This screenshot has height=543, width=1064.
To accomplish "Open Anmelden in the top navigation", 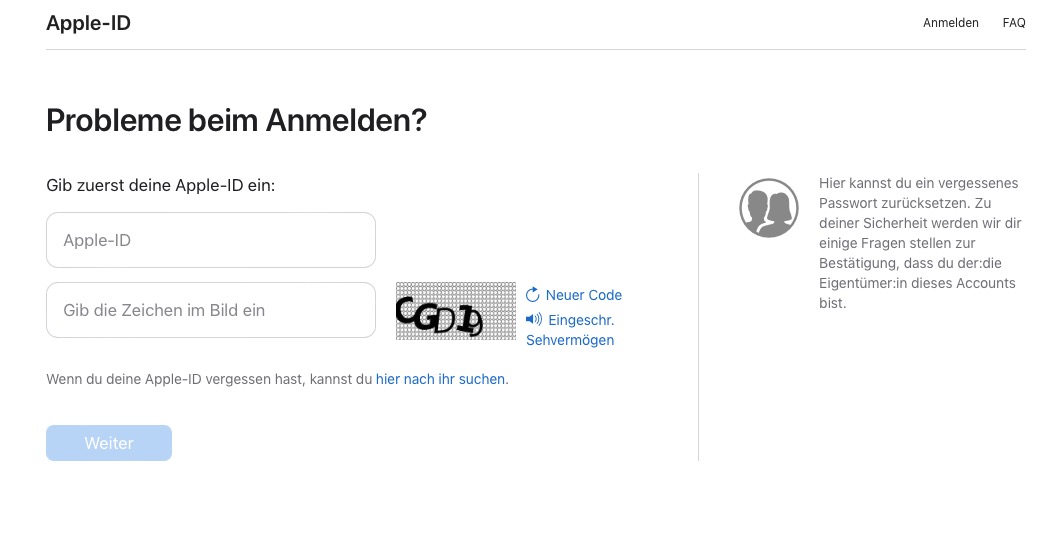I will (x=951, y=23).
